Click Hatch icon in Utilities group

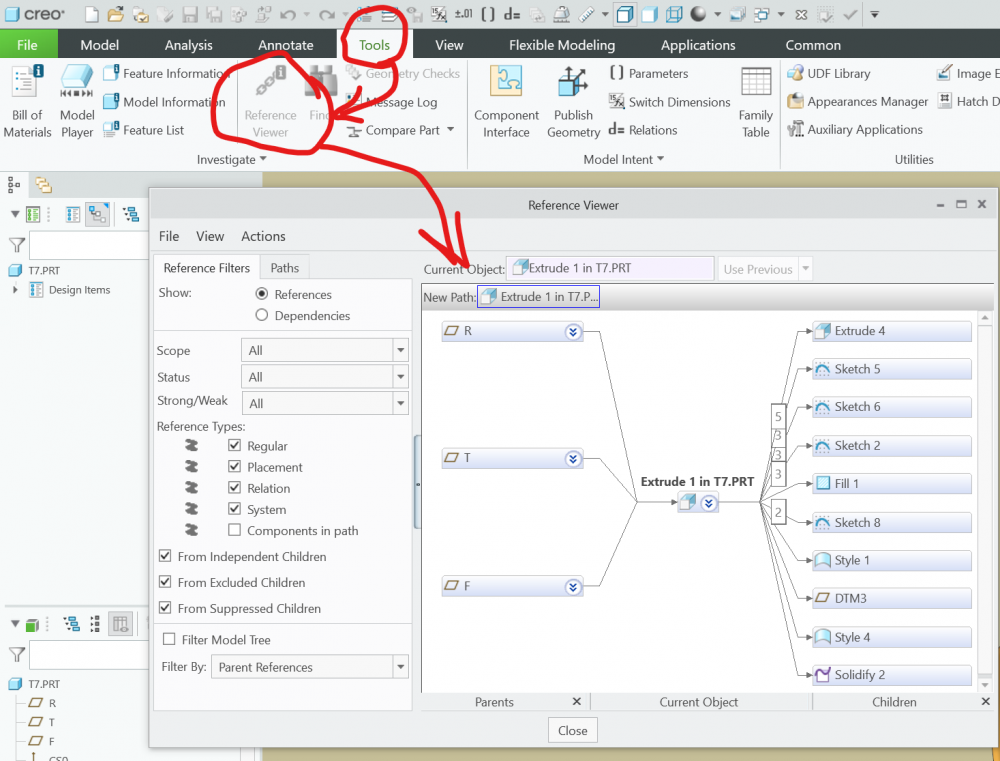(945, 101)
